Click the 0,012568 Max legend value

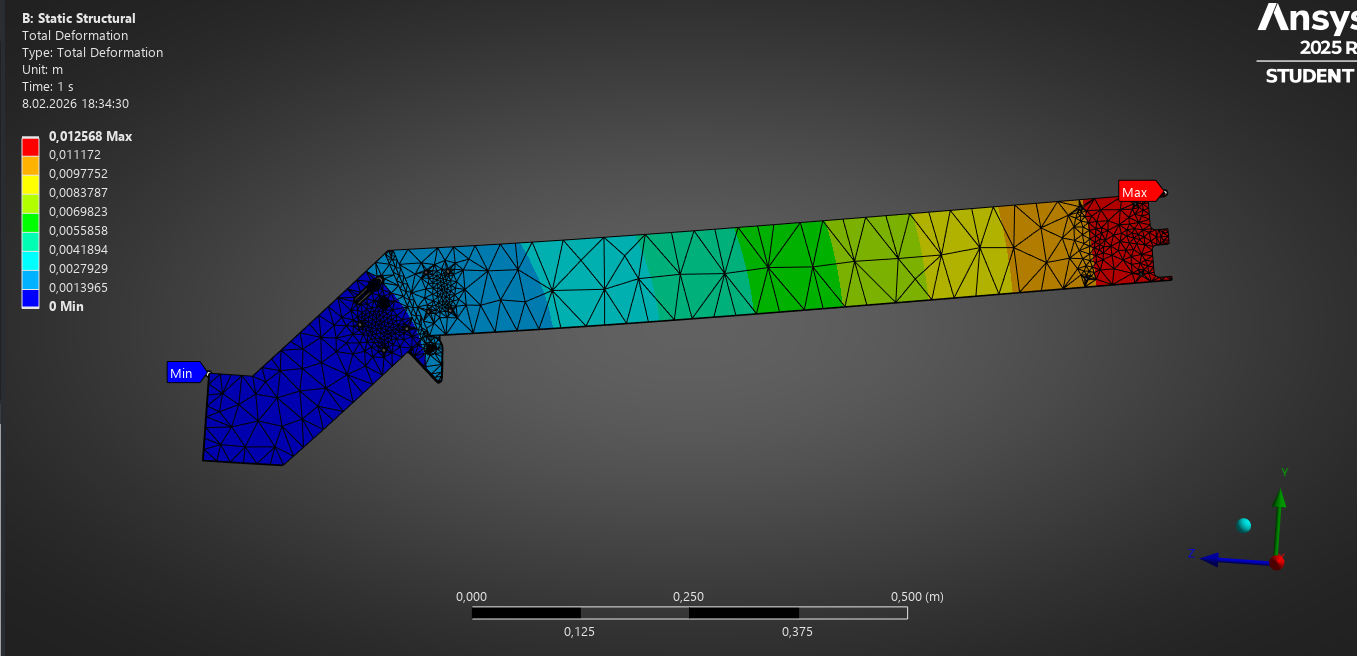coord(90,137)
